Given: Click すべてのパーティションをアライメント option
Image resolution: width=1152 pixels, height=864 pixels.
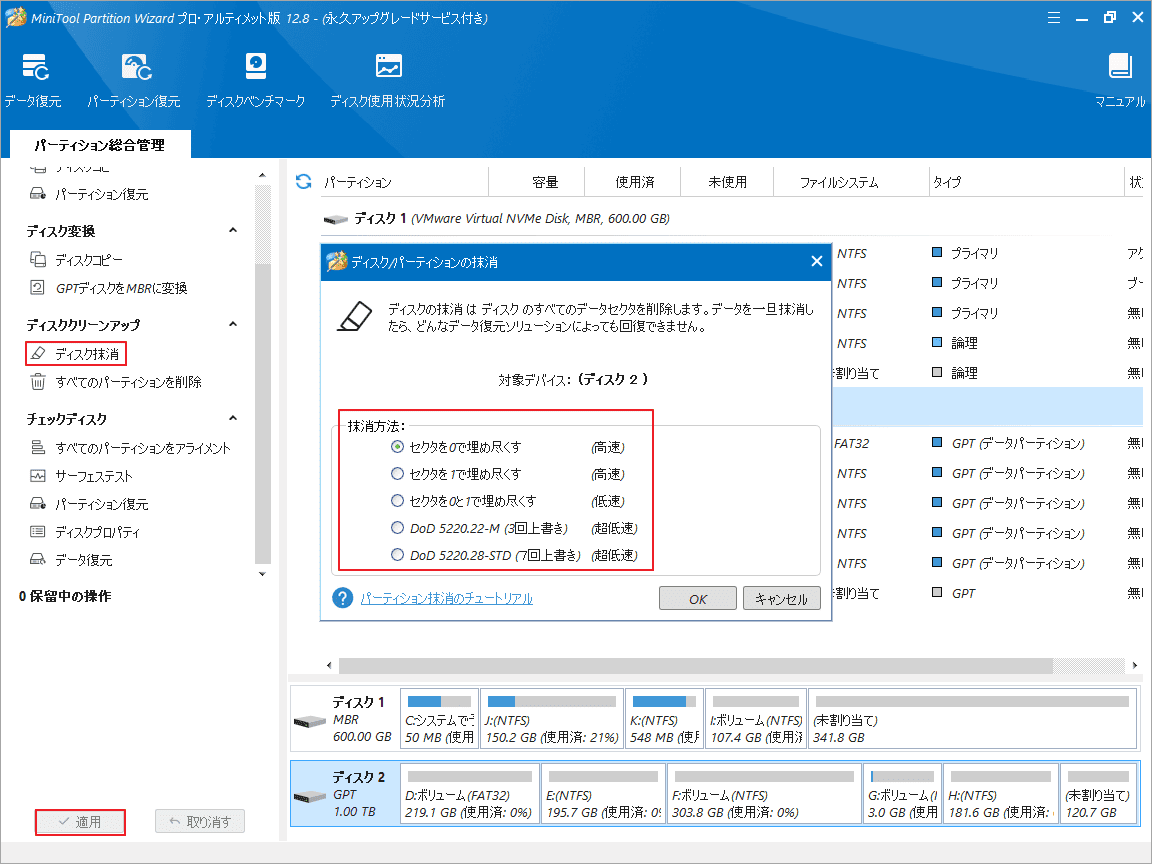Looking at the screenshot, I should click(130, 448).
